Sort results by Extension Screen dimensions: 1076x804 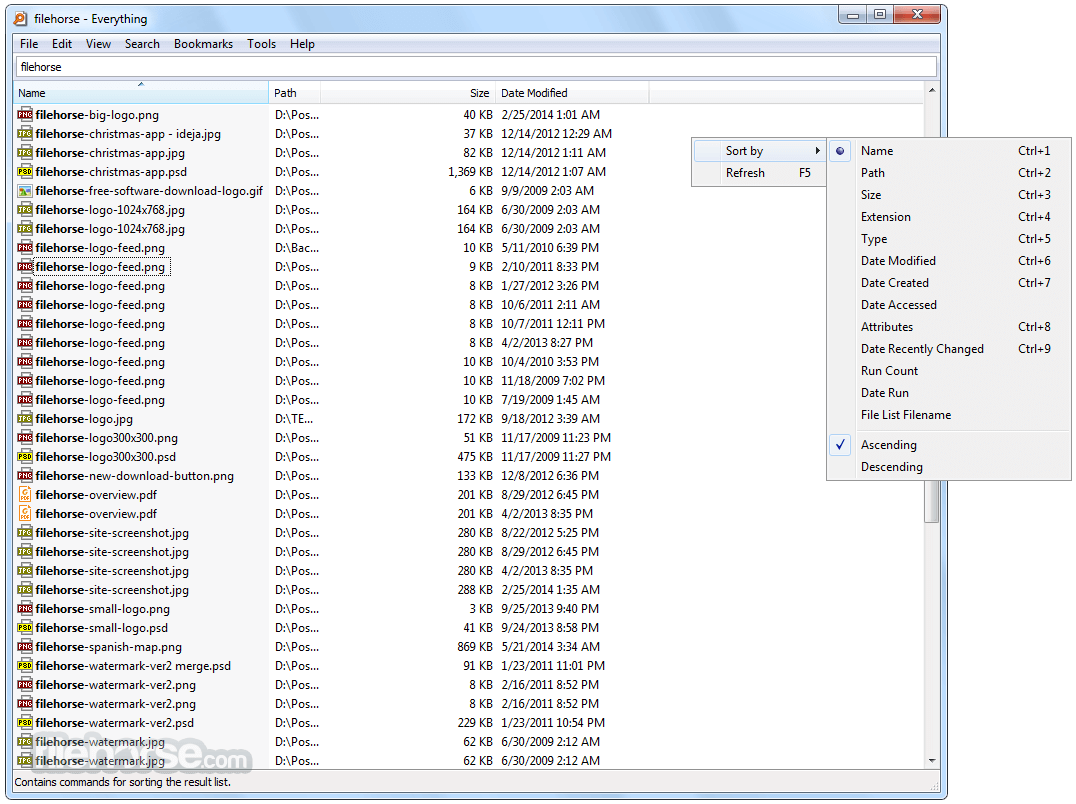point(949,217)
